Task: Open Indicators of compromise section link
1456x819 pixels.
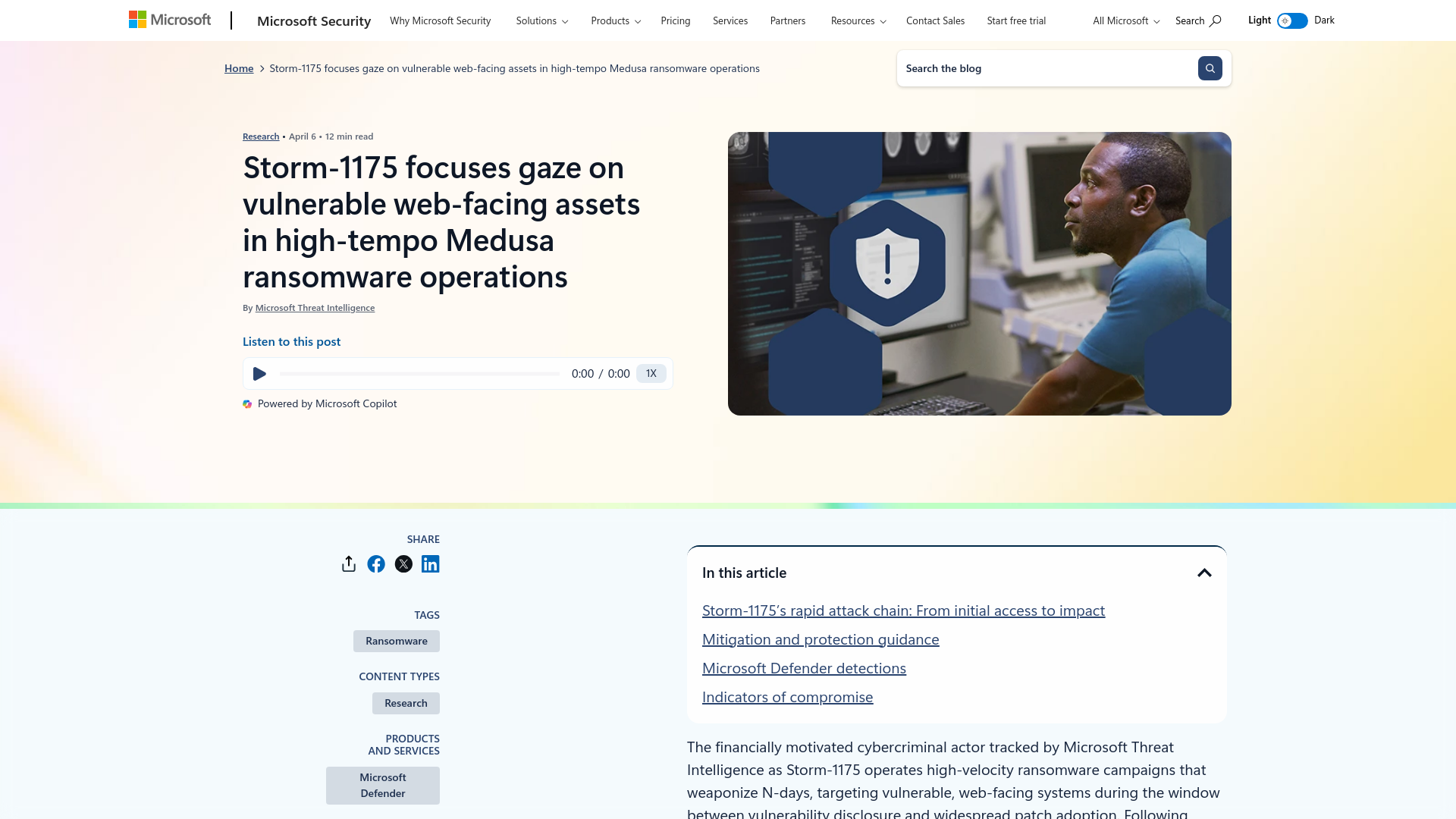Action: click(787, 696)
